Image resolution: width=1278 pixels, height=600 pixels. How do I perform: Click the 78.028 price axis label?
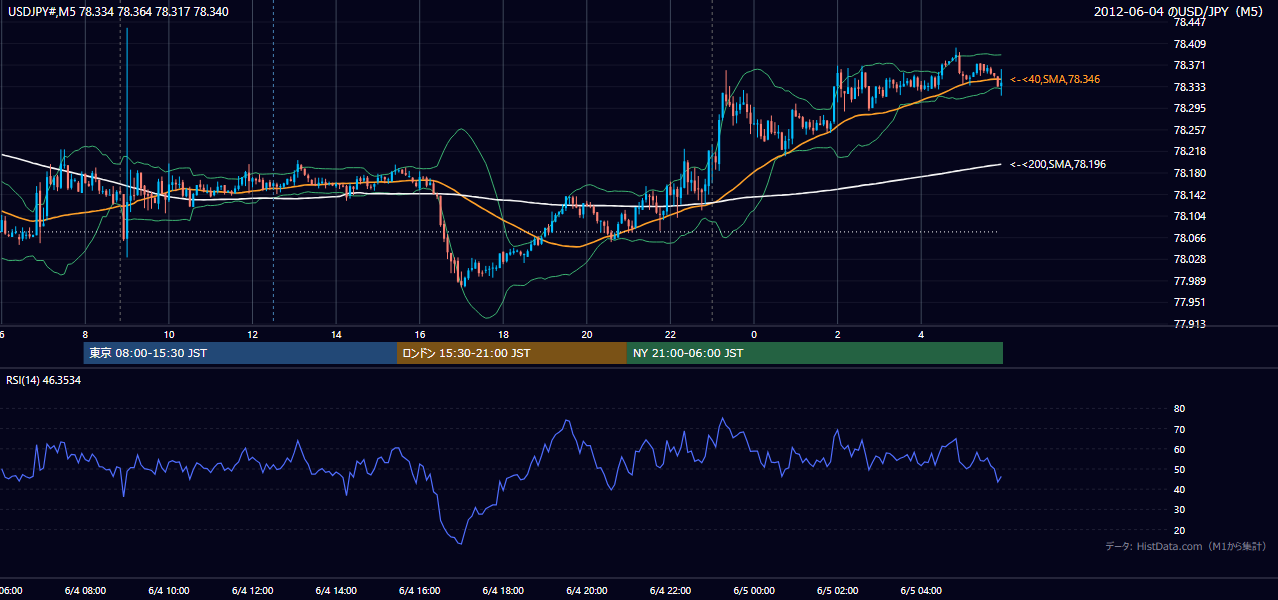click(1190, 259)
